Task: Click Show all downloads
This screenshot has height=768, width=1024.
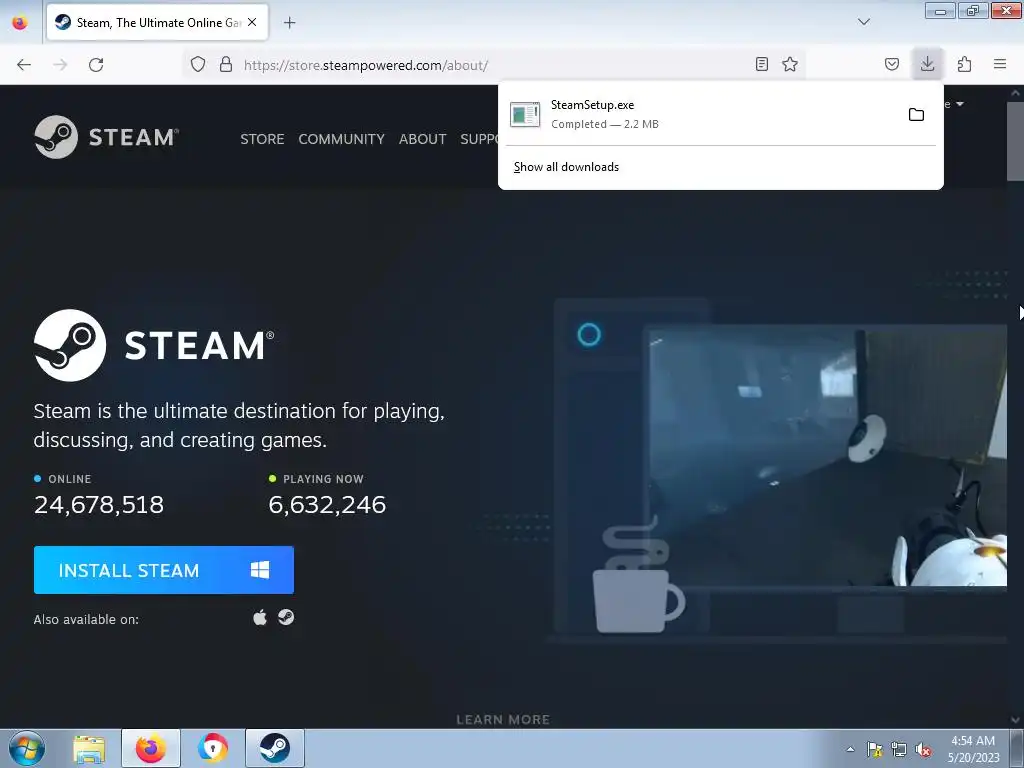Action: tap(566, 167)
